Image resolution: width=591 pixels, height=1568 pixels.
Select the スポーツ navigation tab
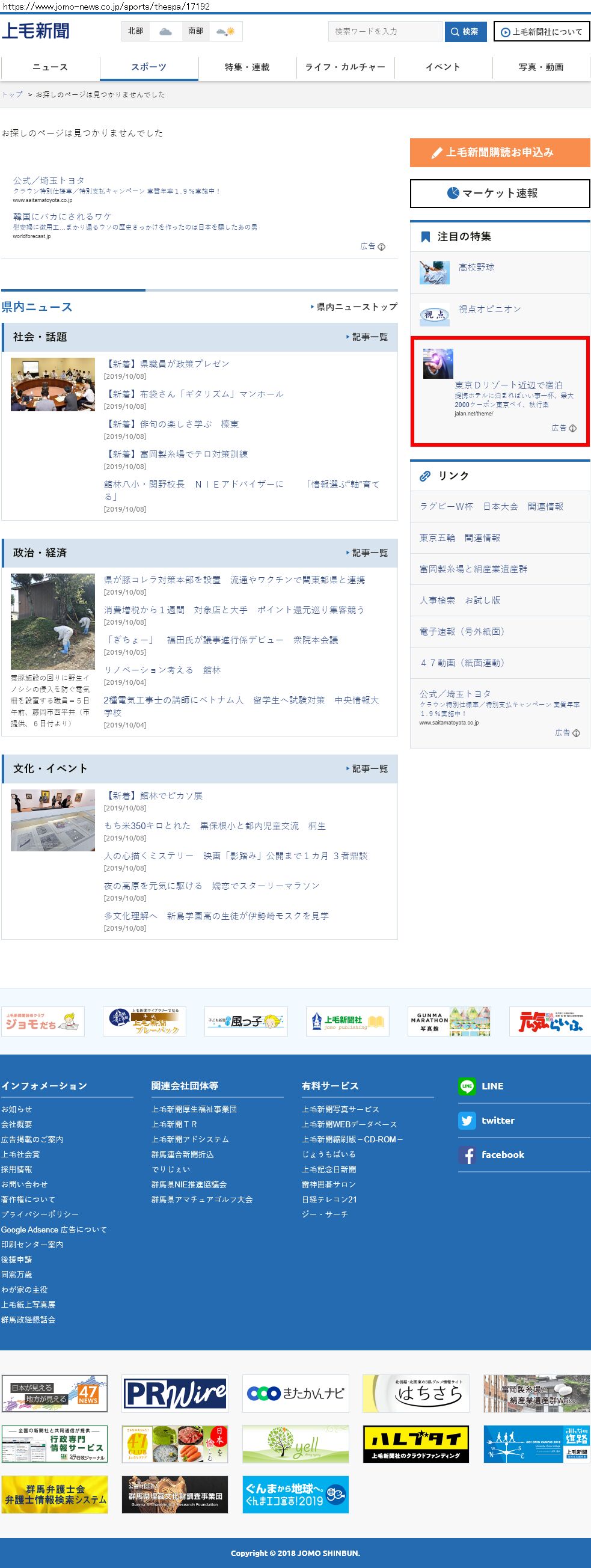coord(149,67)
